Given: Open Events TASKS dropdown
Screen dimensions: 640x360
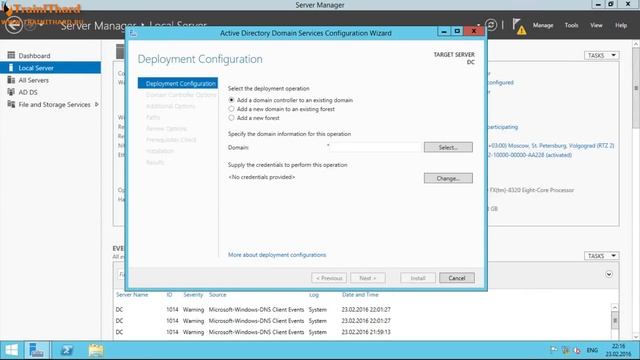Looking at the screenshot, I should coord(602,256).
